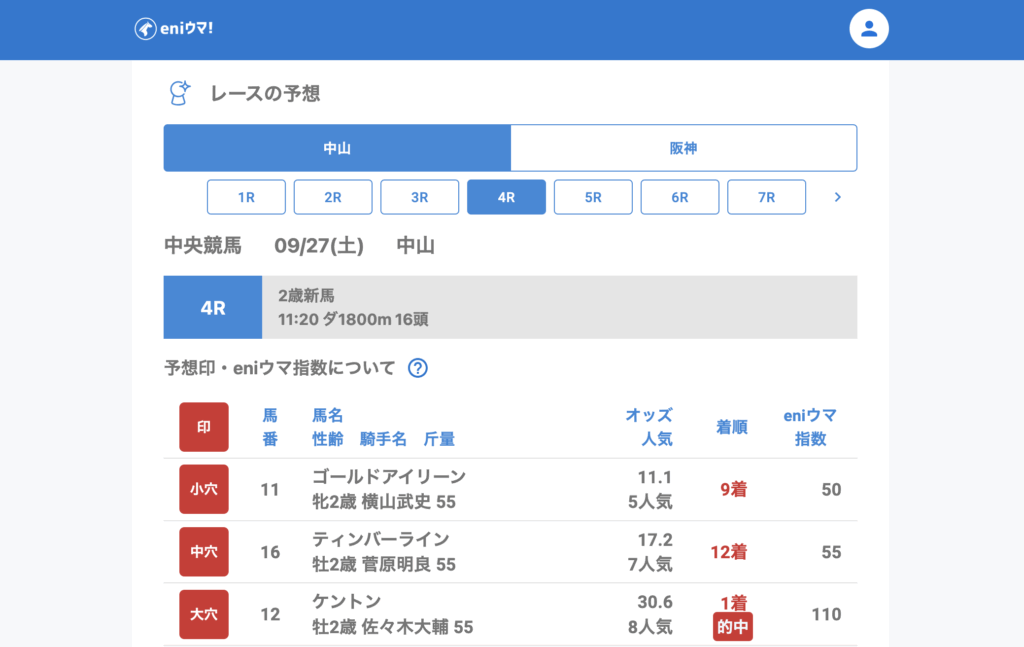Switch to the 阪神 racecourse tab

683,148
